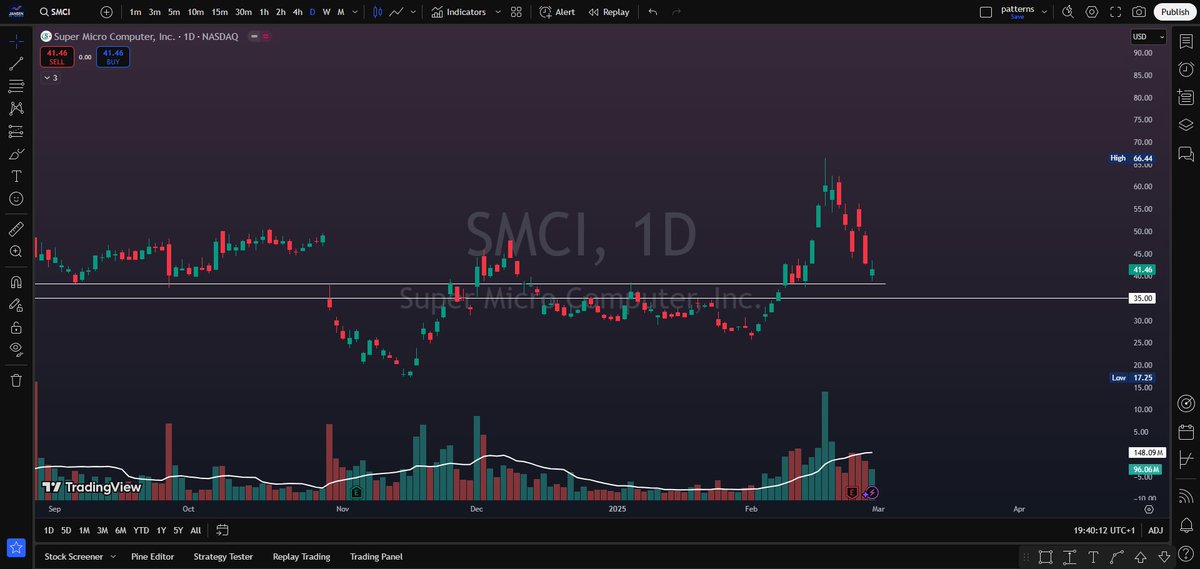Screen dimensions: 1200x569
Task: Switch to the 15m timeframe
Action: tap(220, 12)
